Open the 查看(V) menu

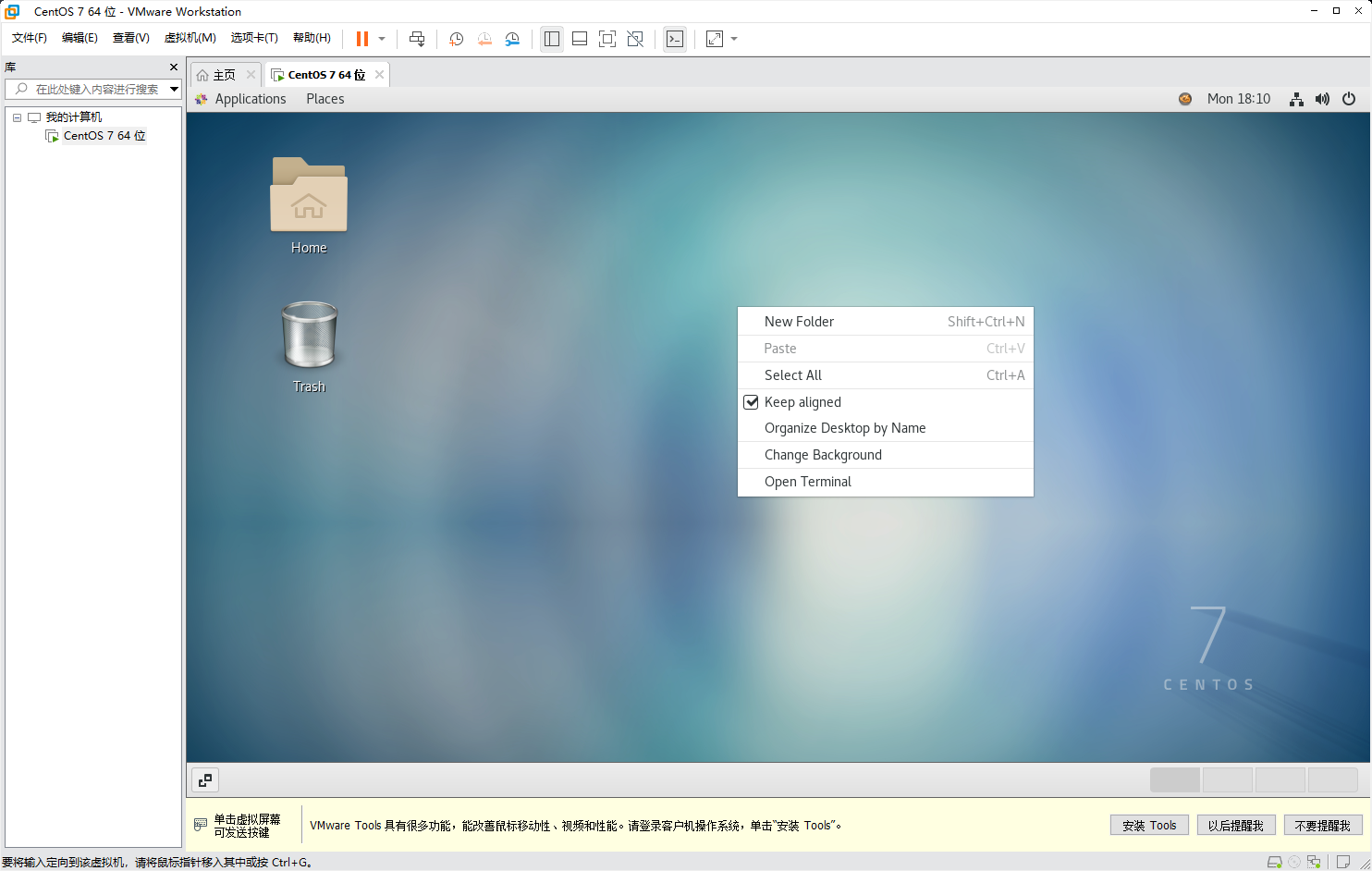131,38
